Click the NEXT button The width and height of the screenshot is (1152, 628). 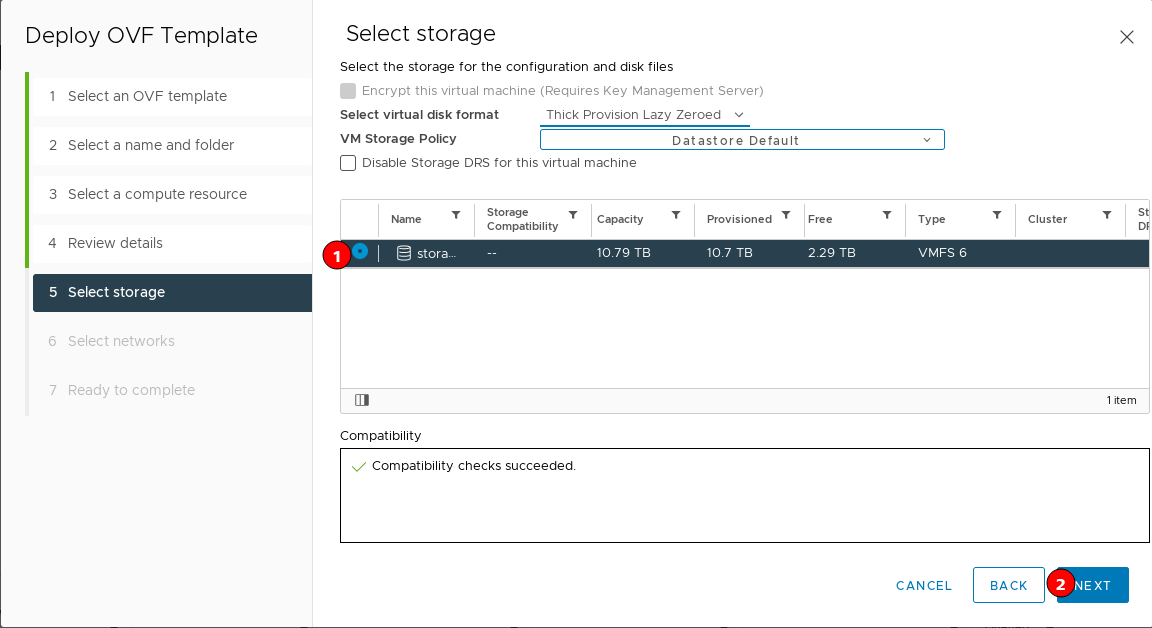pyautogui.click(x=1092, y=585)
